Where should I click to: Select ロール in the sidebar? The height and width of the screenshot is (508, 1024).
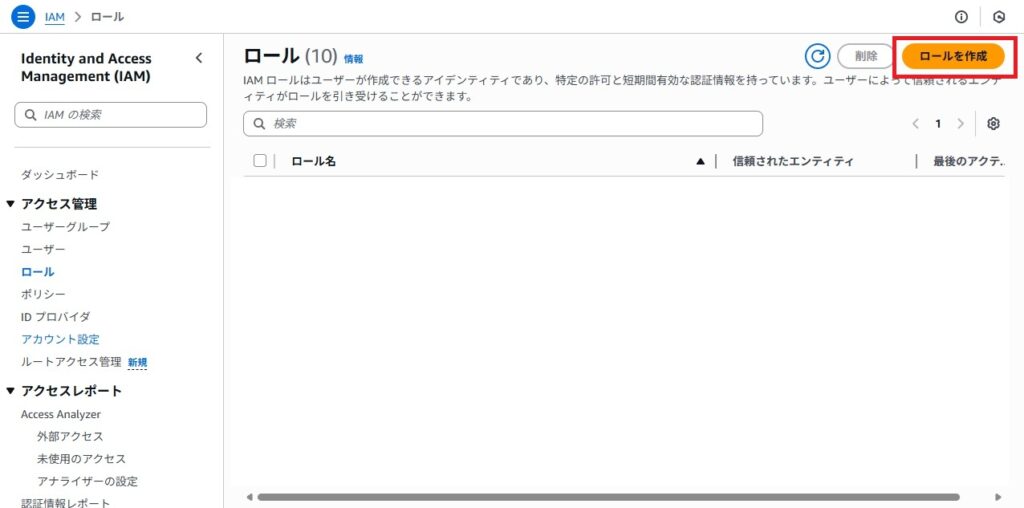pyautogui.click(x=38, y=272)
